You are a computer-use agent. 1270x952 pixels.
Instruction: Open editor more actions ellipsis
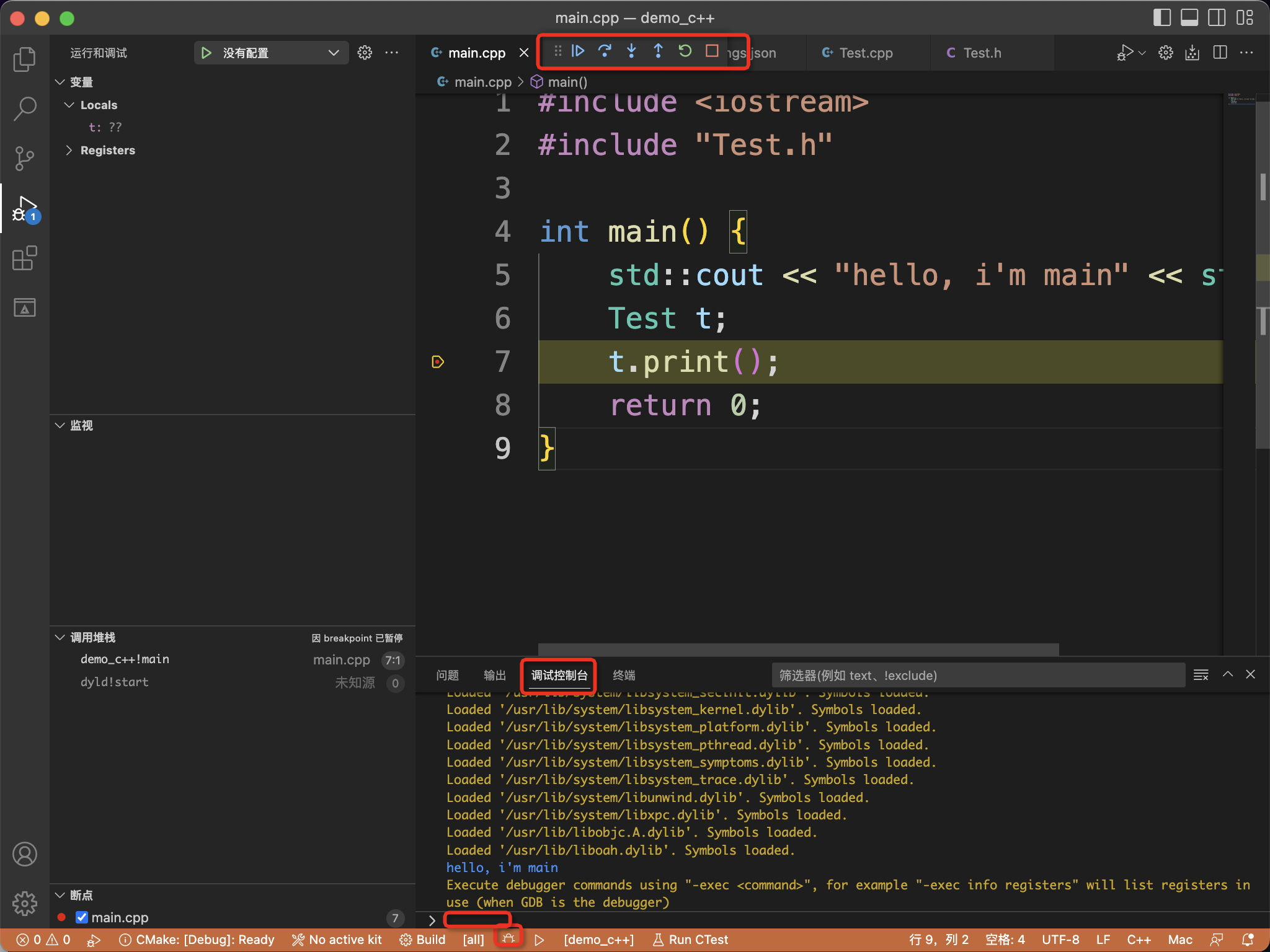[x=1246, y=53]
